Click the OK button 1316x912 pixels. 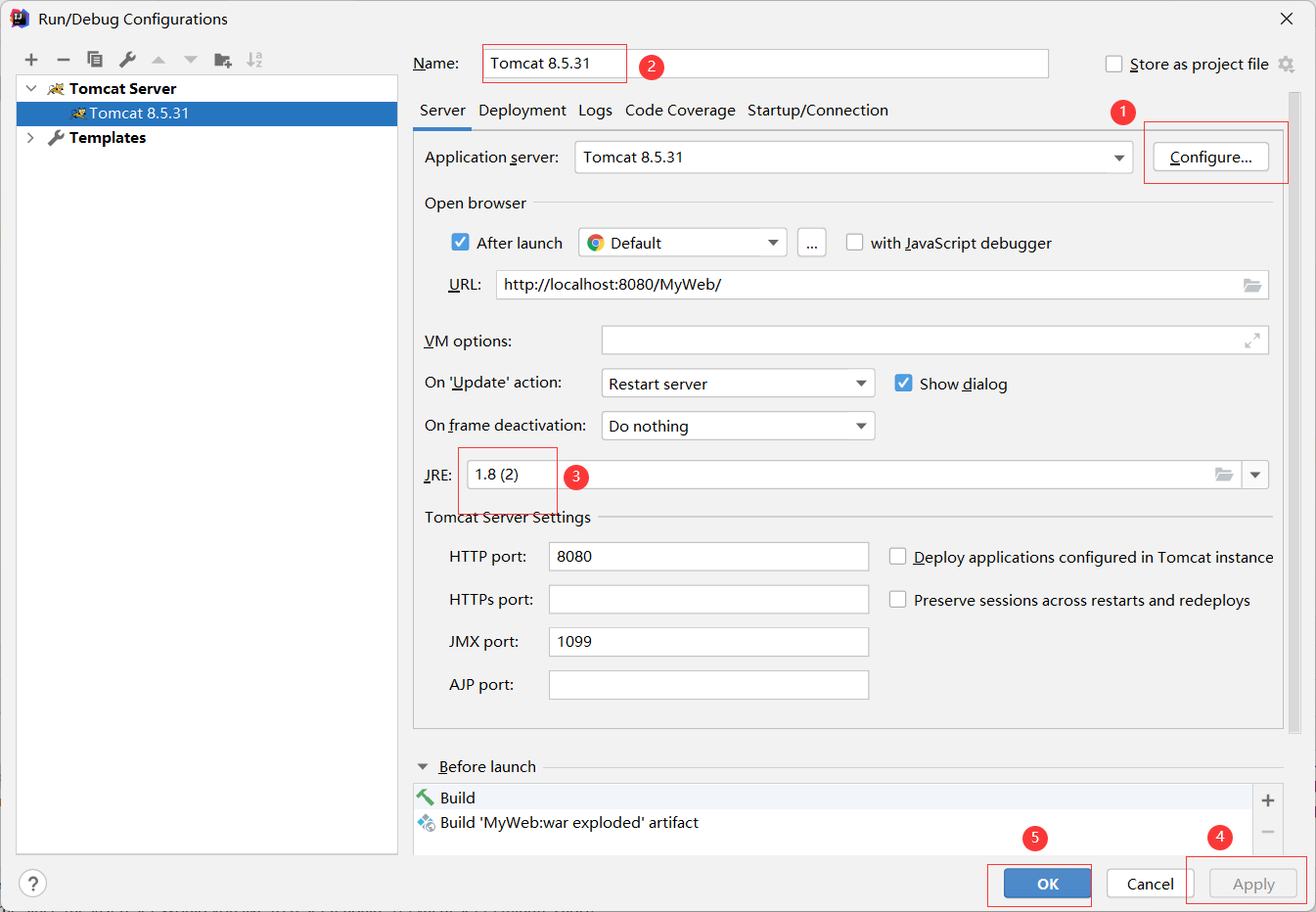pyautogui.click(x=1048, y=884)
